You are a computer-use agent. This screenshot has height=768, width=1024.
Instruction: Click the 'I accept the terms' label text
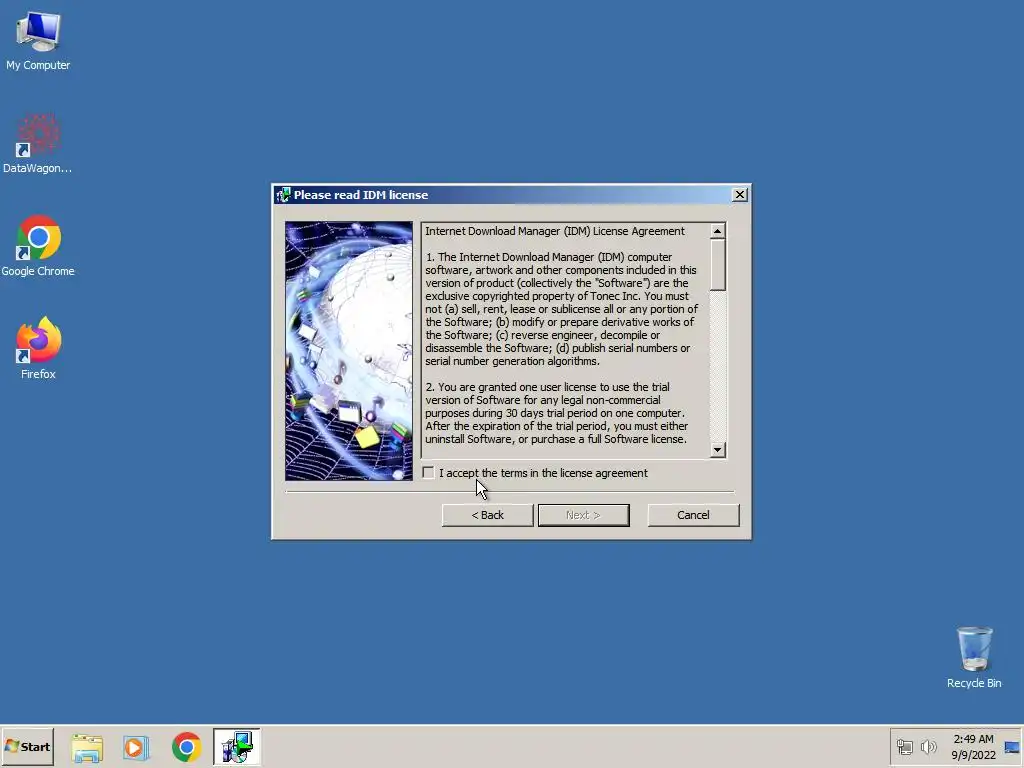[543, 473]
